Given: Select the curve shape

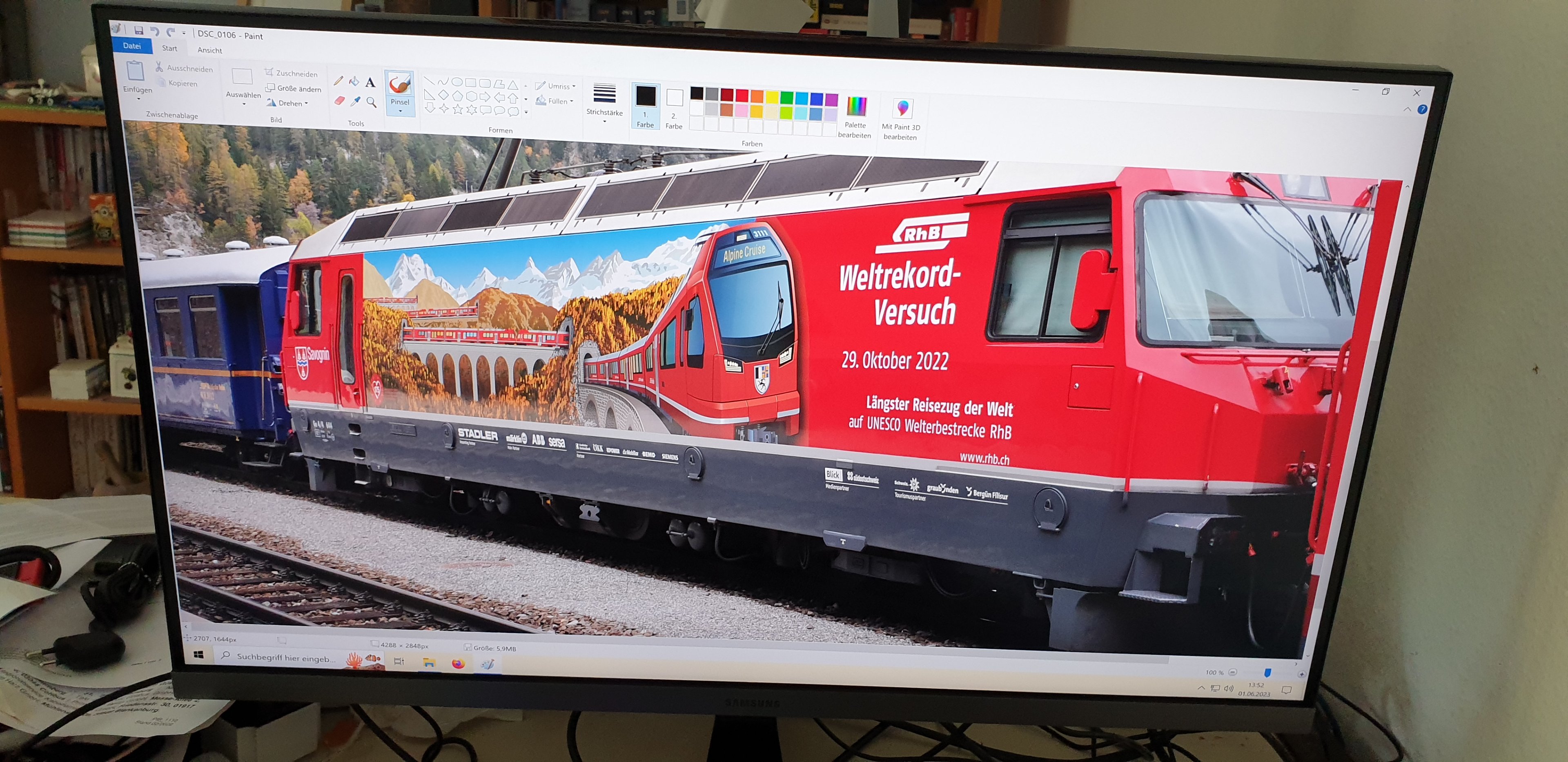Looking at the screenshot, I should [x=443, y=82].
